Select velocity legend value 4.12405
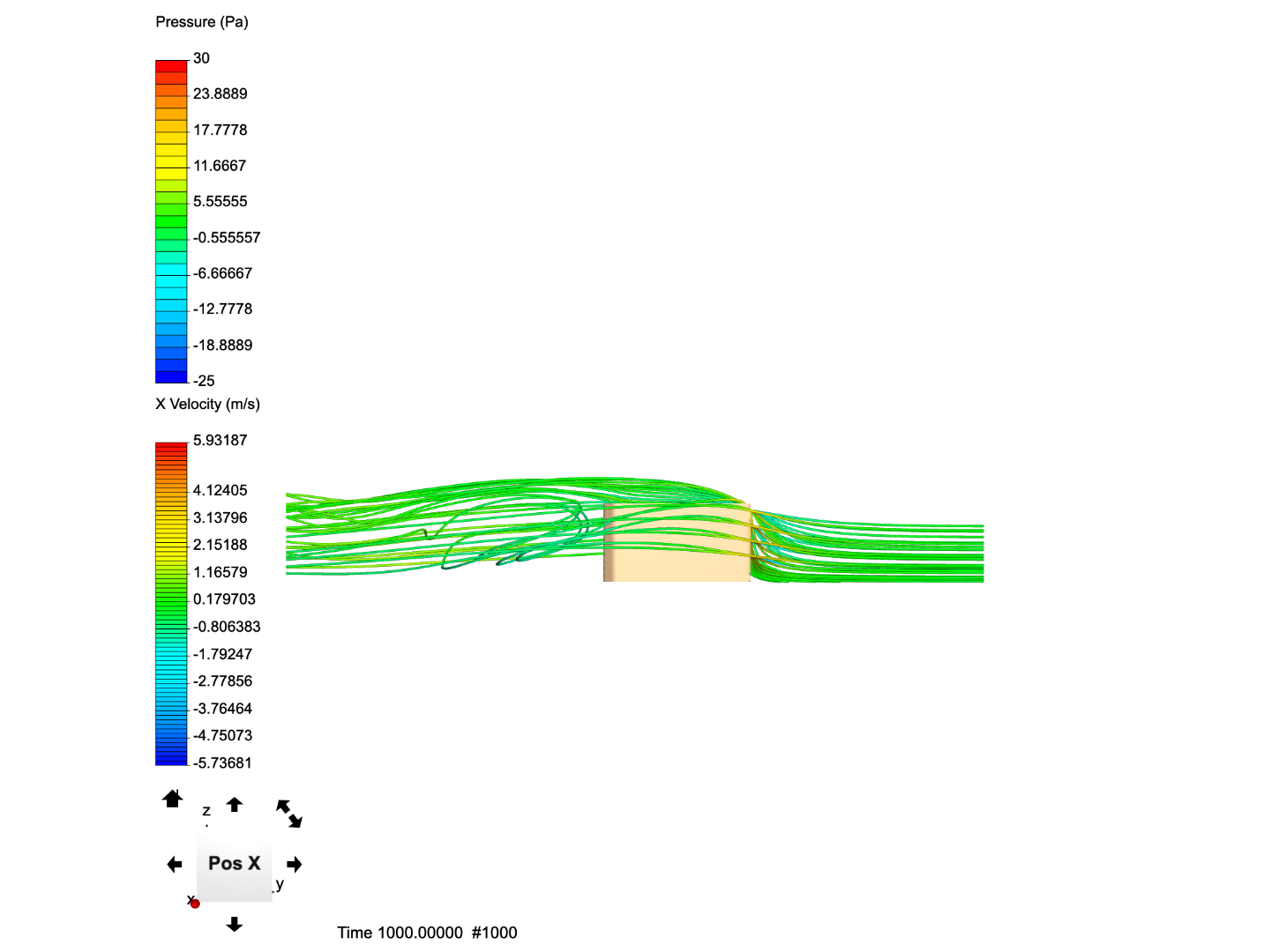Viewport: 1270px width, 952px height. pyautogui.click(x=220, y=490)
